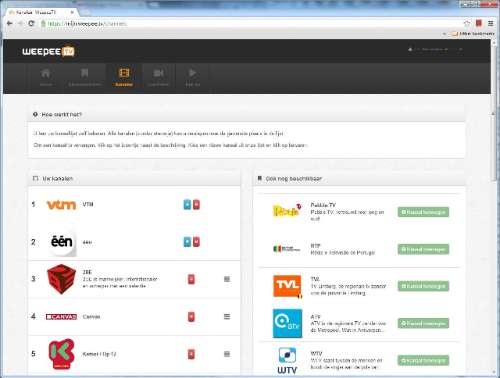Image resolution: width=500 pixels, height=378 pixels.
Task: Add the TVL channel with its green button
Action: coord(423,286)
